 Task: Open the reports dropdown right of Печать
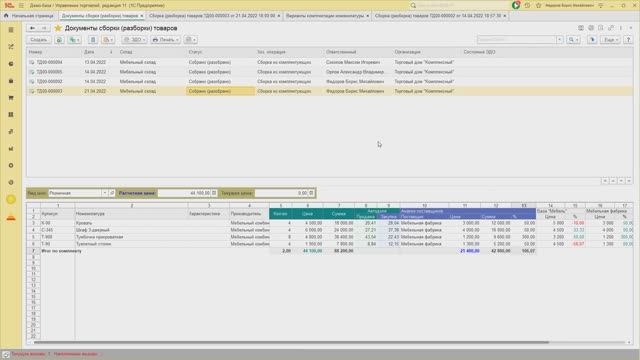coord(190,40)
